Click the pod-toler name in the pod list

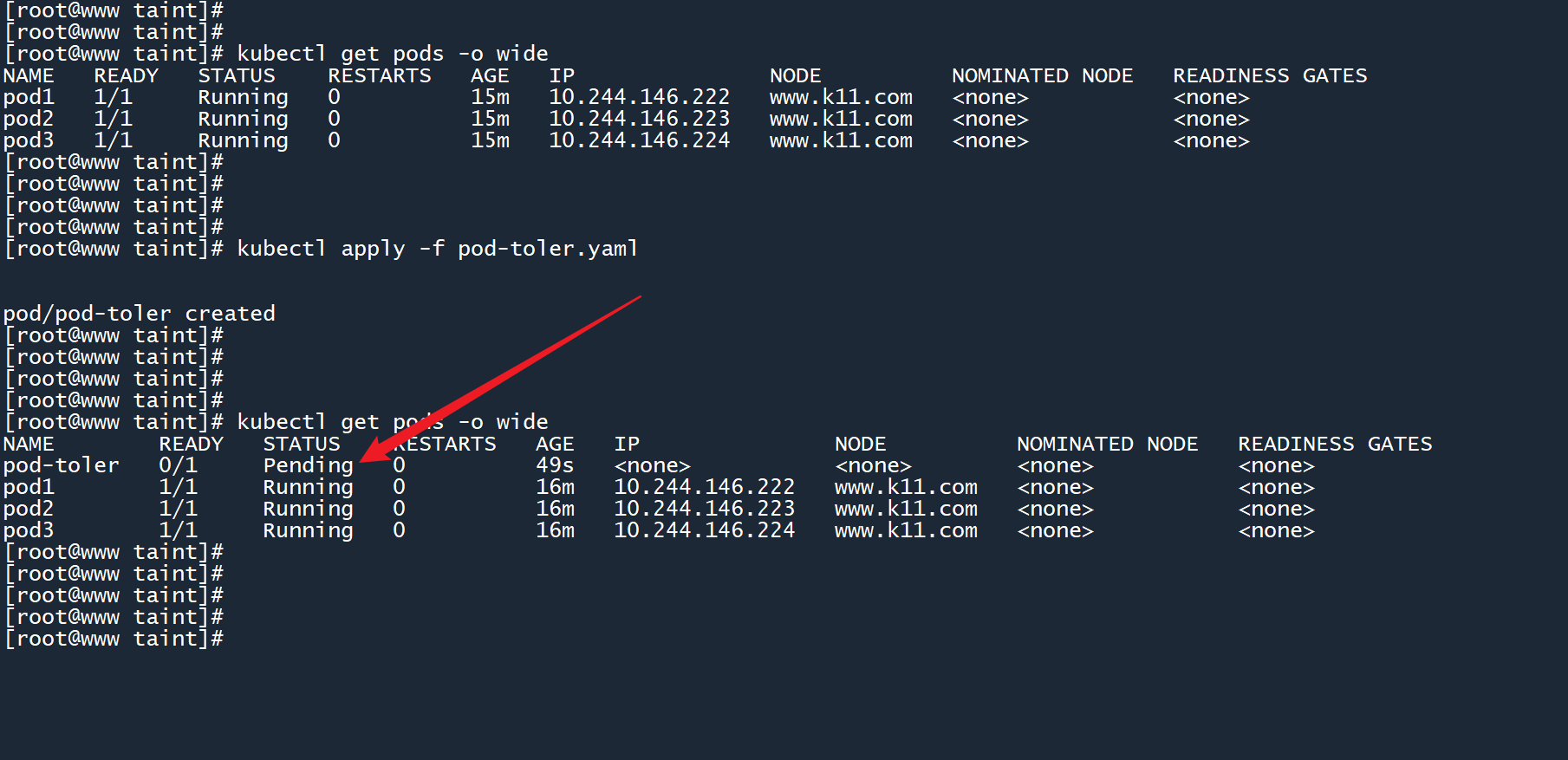point(61,465)
